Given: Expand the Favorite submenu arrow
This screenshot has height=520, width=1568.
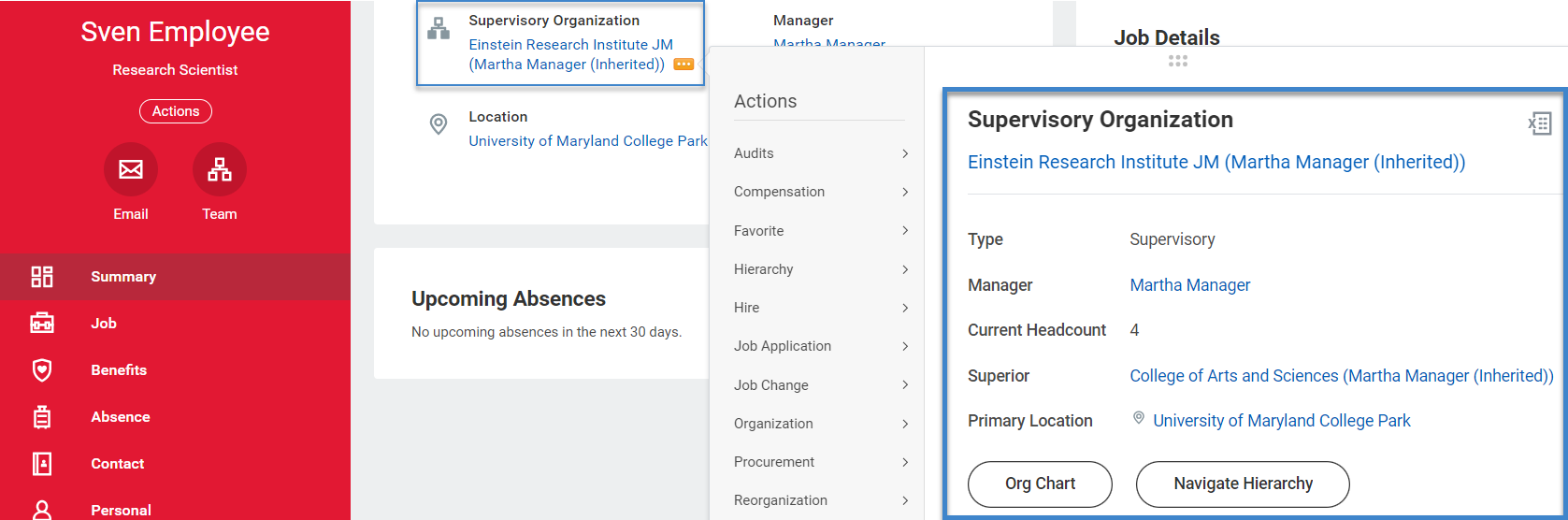Looking at the screenshot, I should click(905, 230).
